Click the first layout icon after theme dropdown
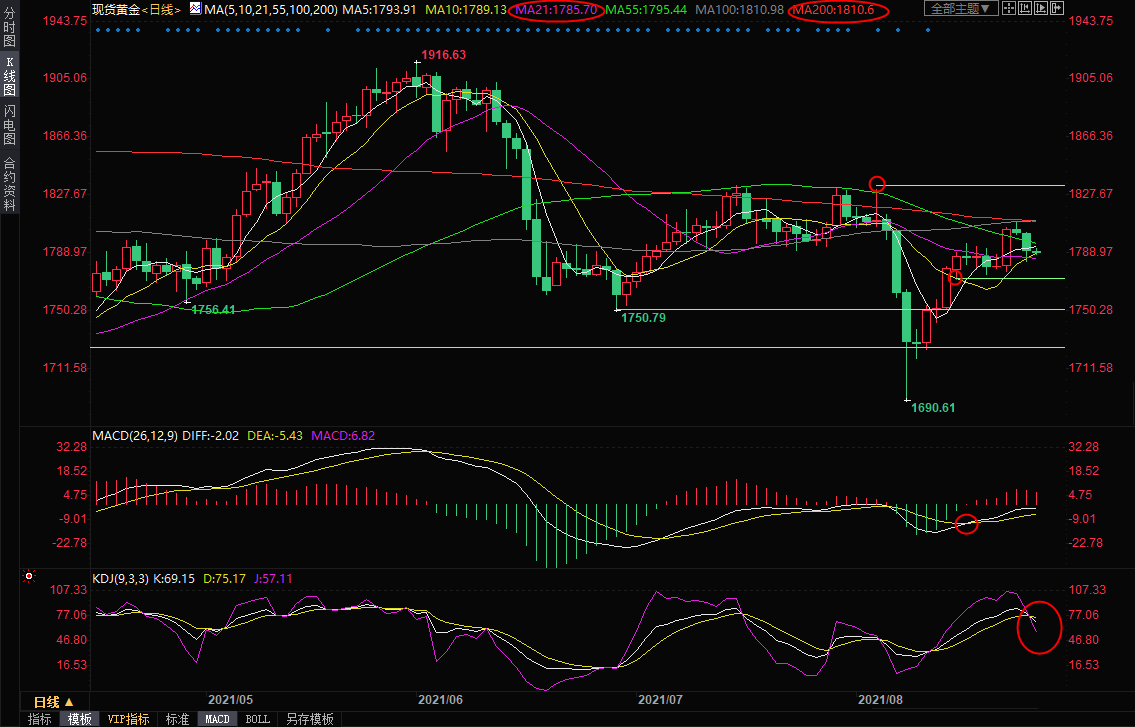Image resolution: width=1135 pixels, height=727 pixels. pos(1010,9)
